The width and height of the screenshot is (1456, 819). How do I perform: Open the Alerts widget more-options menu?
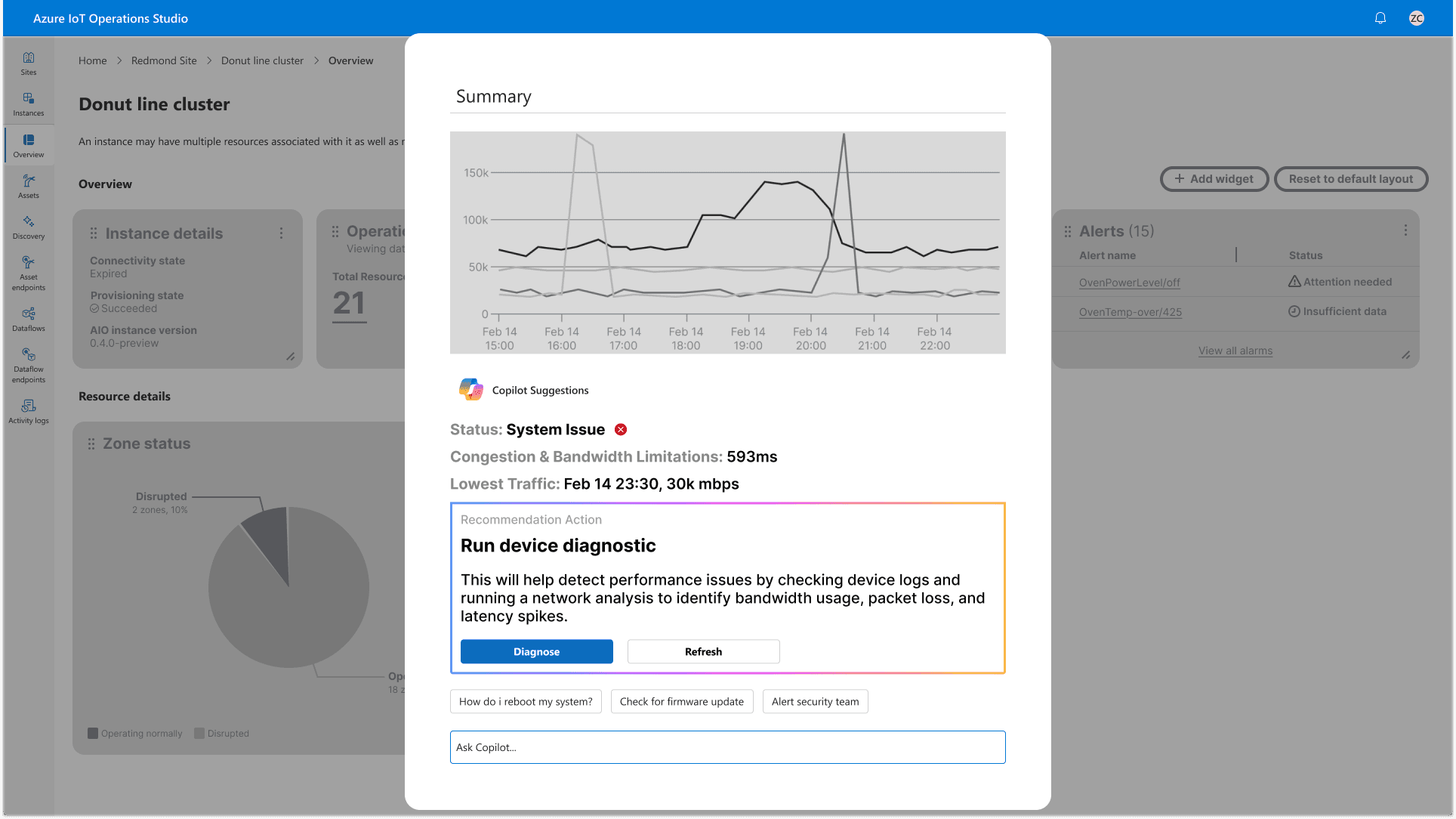(x=1405, y=230)
